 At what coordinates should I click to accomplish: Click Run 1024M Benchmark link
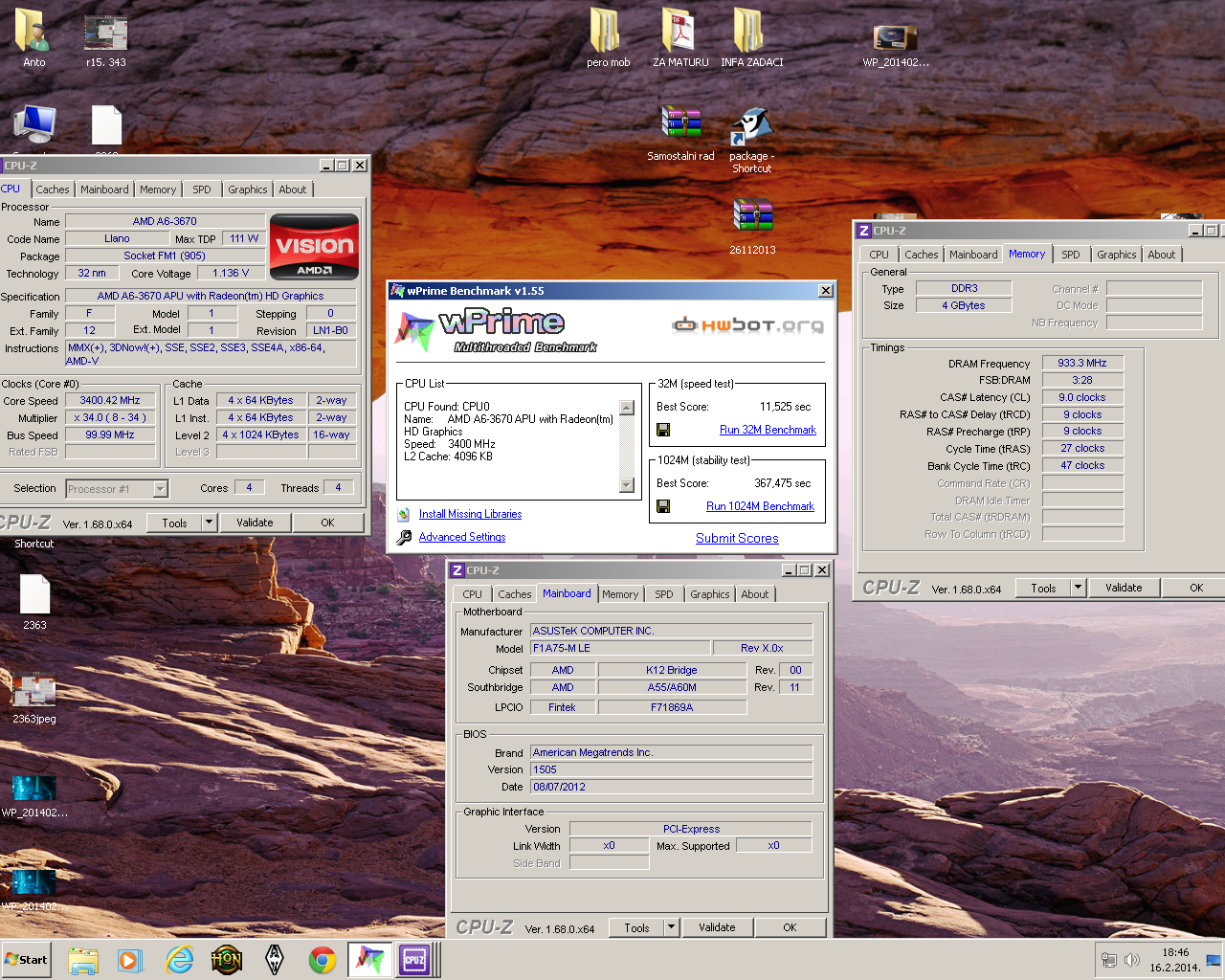click(x=760, y=506)
